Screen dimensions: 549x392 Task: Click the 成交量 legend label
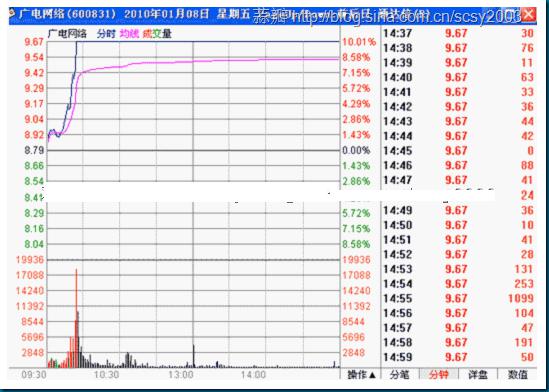click(157, 34)
